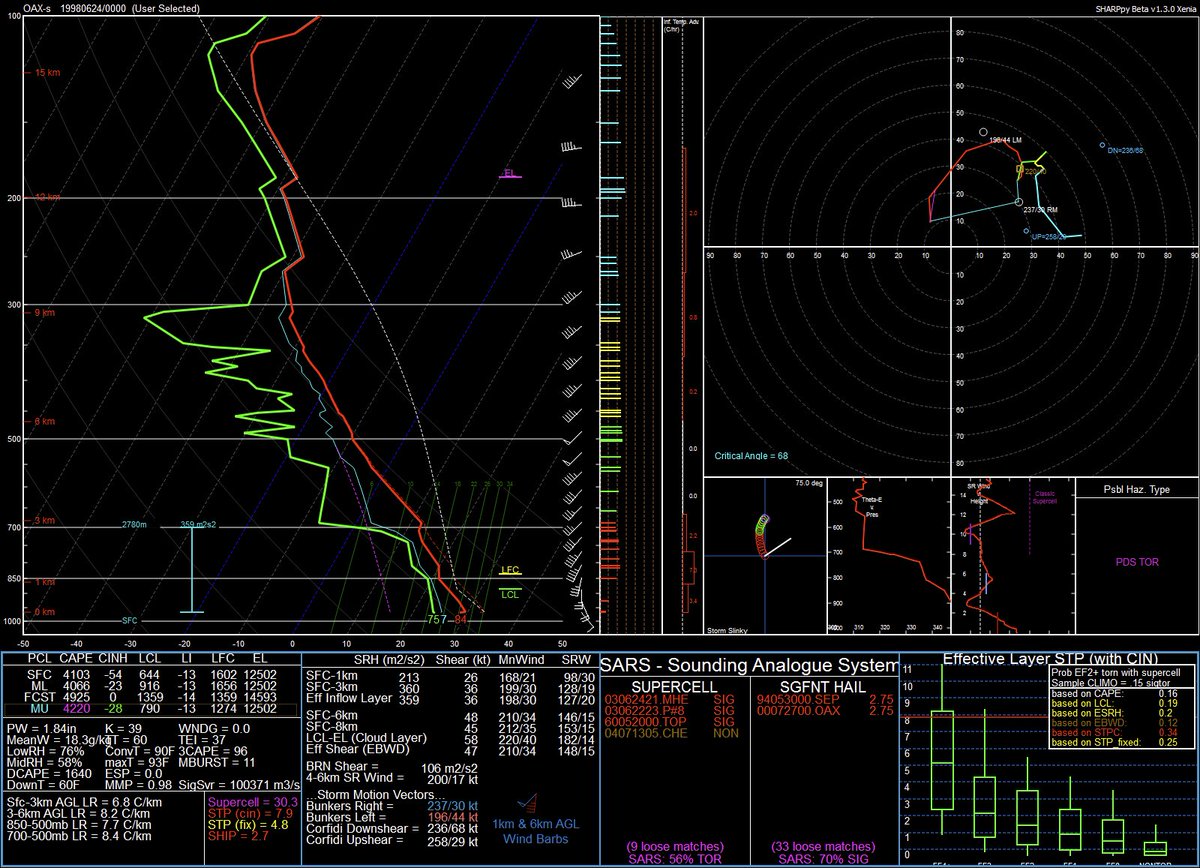Click the '2780m' effective inflow label

click(x=135, y=524)
